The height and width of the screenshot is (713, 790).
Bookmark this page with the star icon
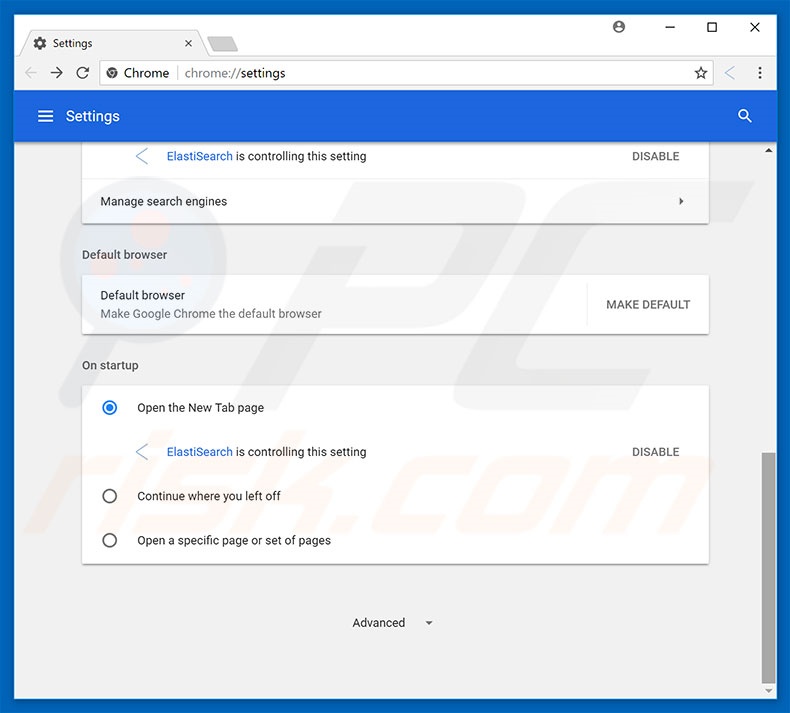pos(701,73)
